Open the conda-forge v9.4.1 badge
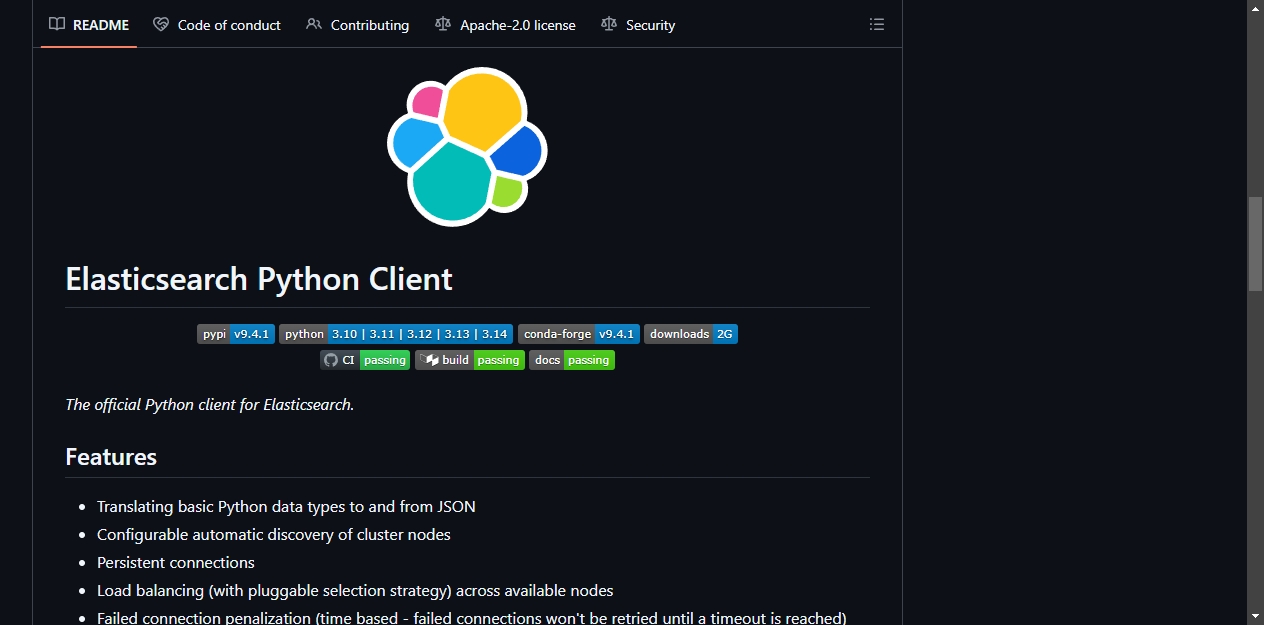Screen dimensions: 1264x625 point(579,334)
